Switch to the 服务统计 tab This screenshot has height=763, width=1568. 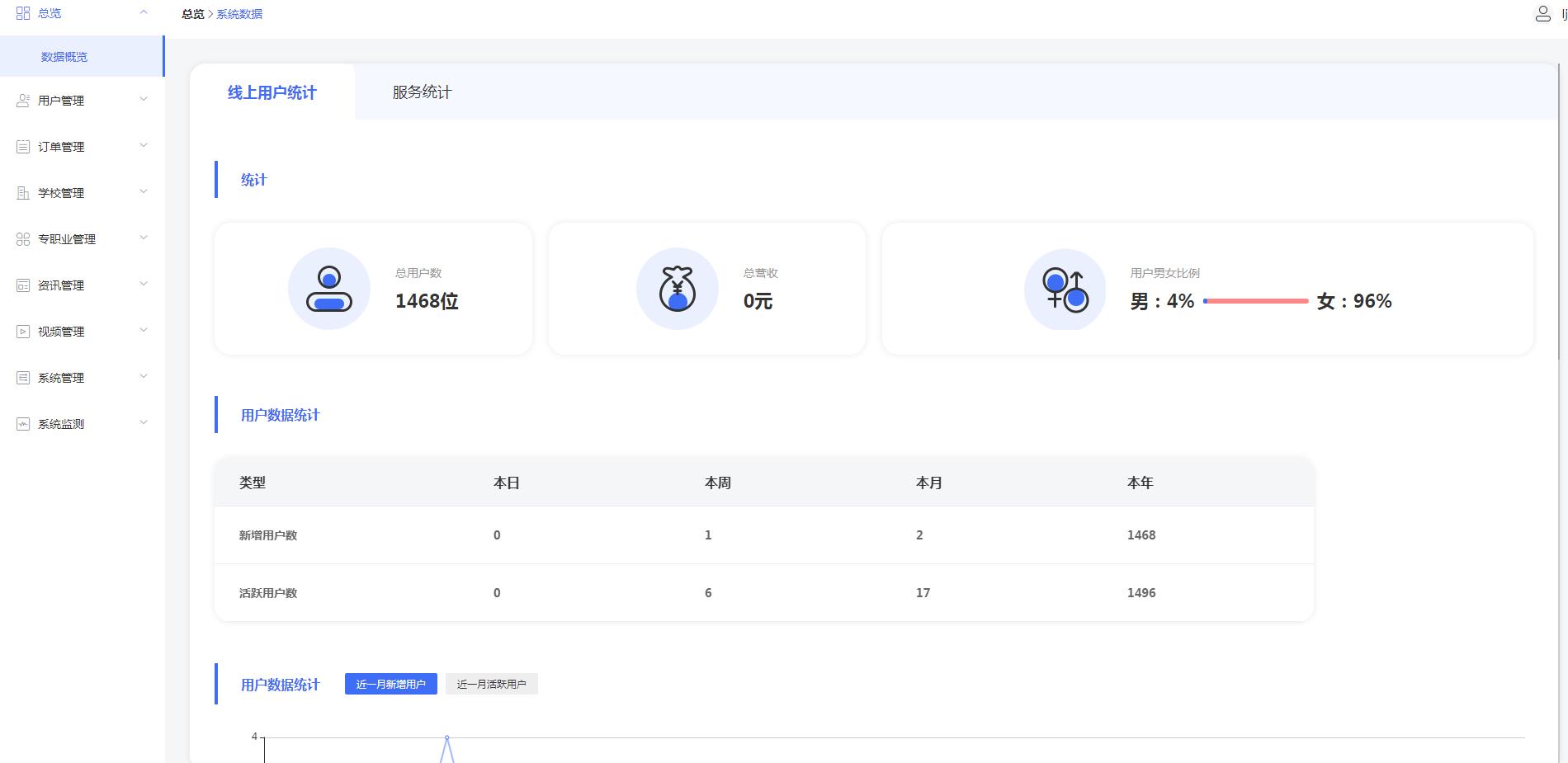422,92
